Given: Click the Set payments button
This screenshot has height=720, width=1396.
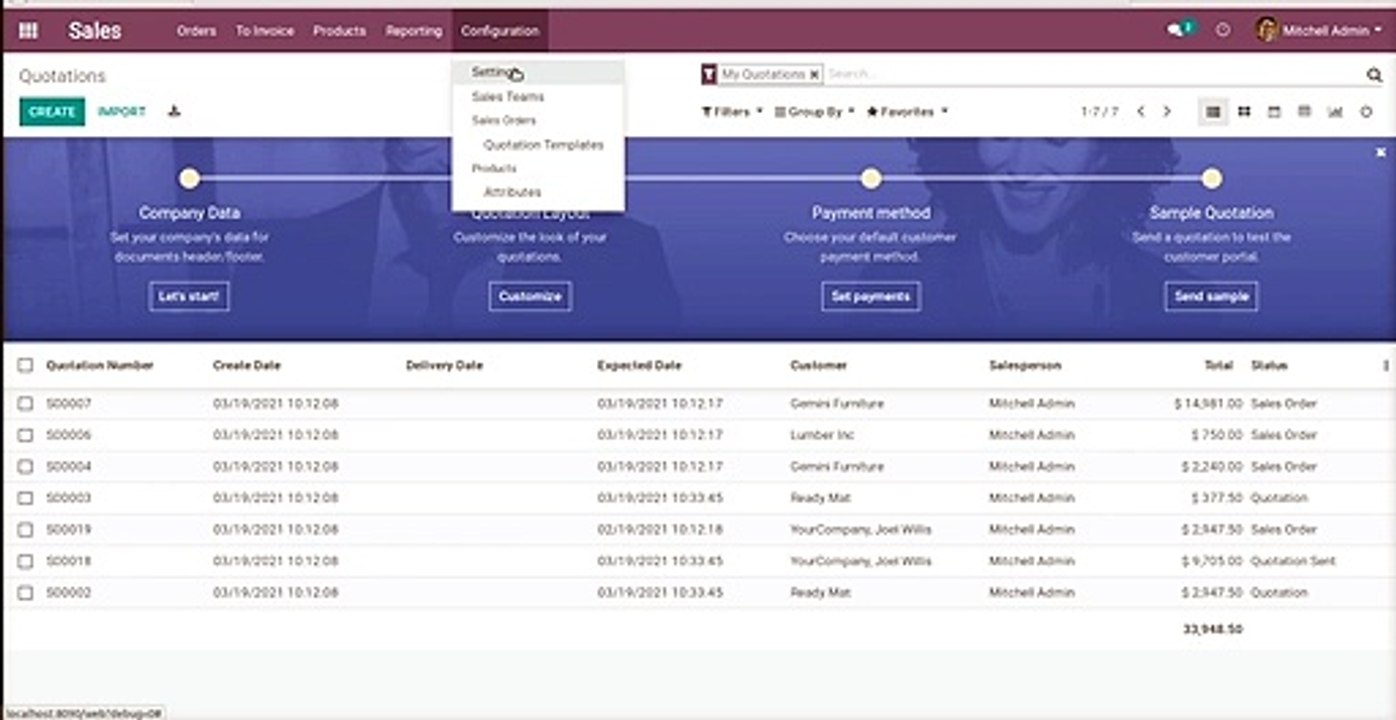Looking at the screenshot, I should (x=871, y=297).
